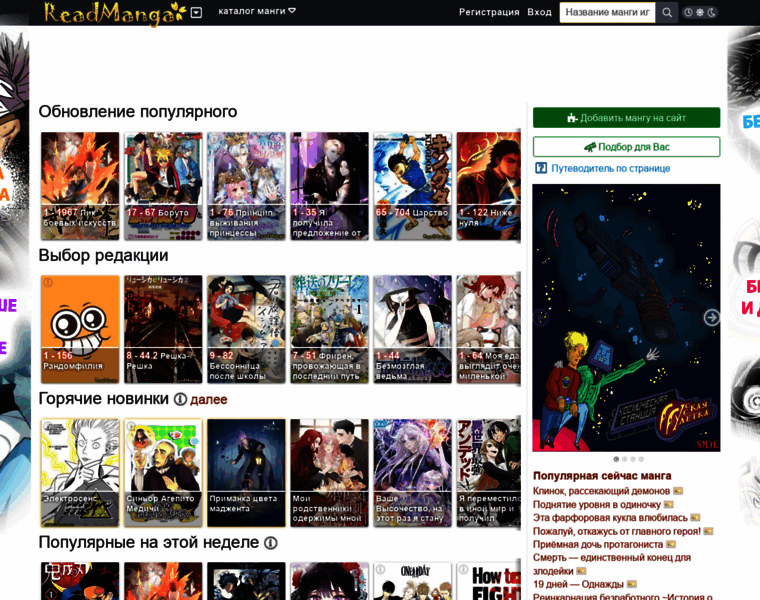Open Синьор Агепито Медичи card
Viewport: 760px width, 600px height.
tap(163, 473)
